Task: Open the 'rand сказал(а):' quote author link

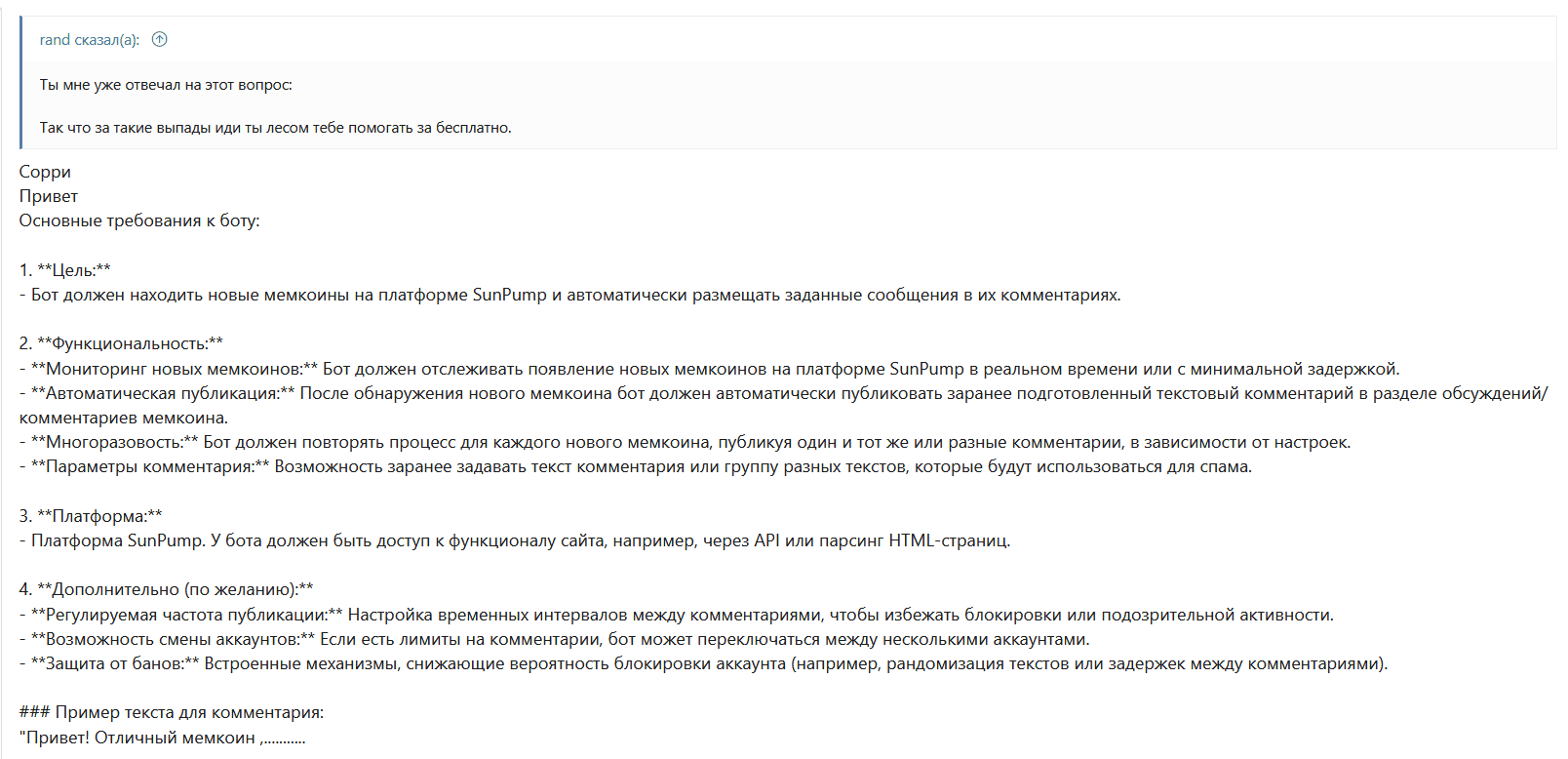Action: 89,40
